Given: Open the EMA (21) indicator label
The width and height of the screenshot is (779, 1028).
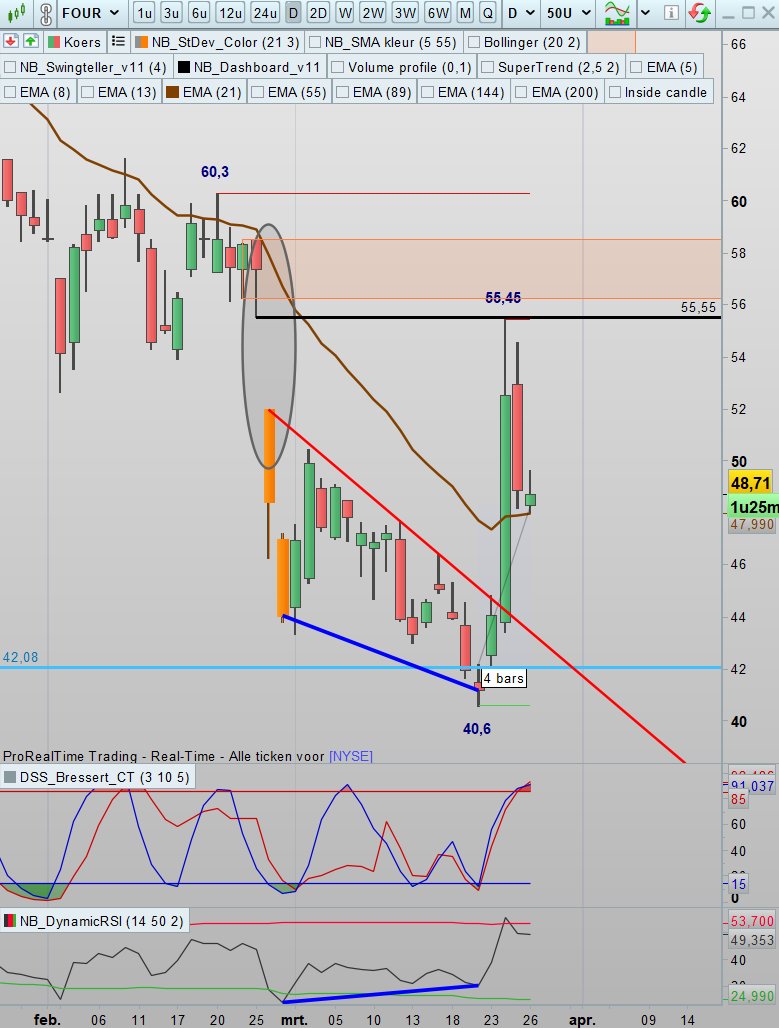Looking at the screenshot, I should [212, 92].
